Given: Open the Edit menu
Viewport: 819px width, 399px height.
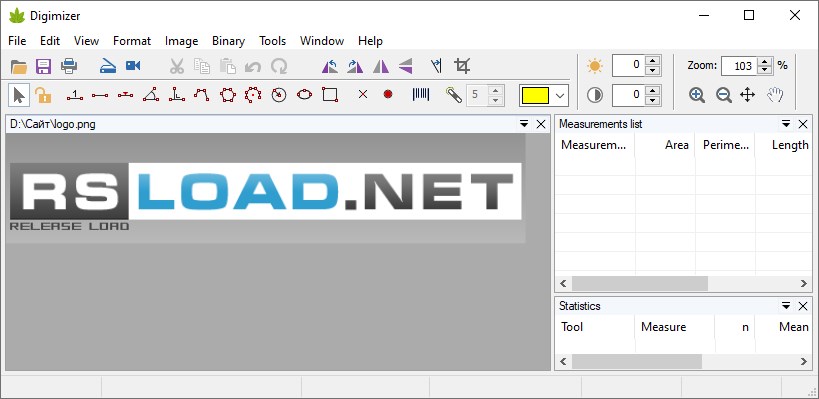Looking at the screenshot, I should 50,41.
